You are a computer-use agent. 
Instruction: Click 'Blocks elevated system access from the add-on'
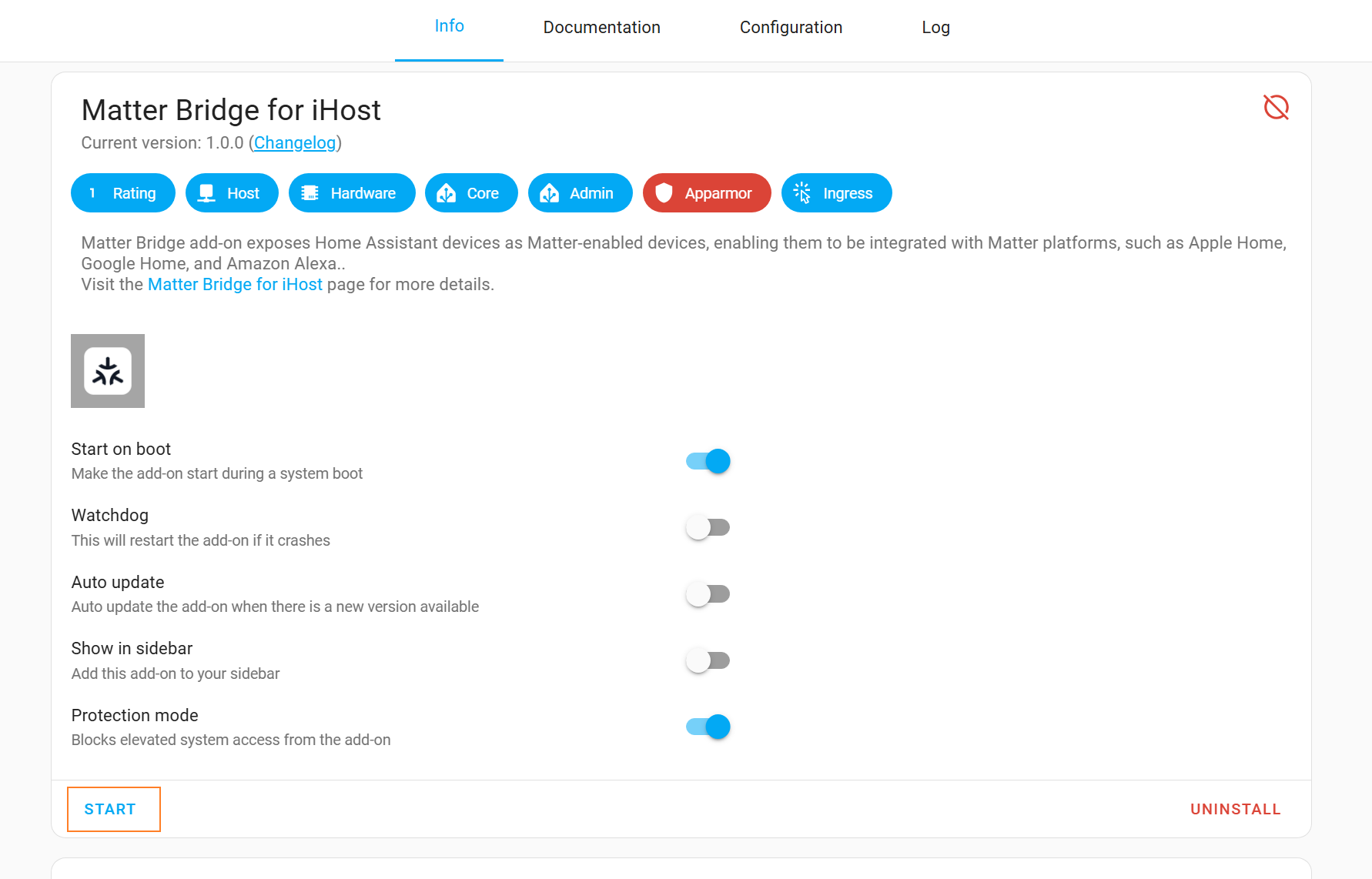click(x=231, y=740)
